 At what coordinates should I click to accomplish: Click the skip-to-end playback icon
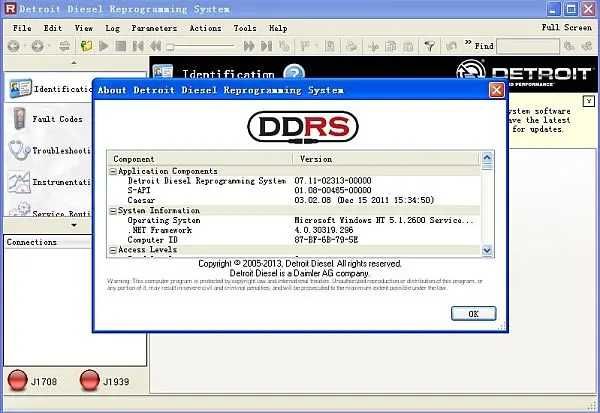266,46
